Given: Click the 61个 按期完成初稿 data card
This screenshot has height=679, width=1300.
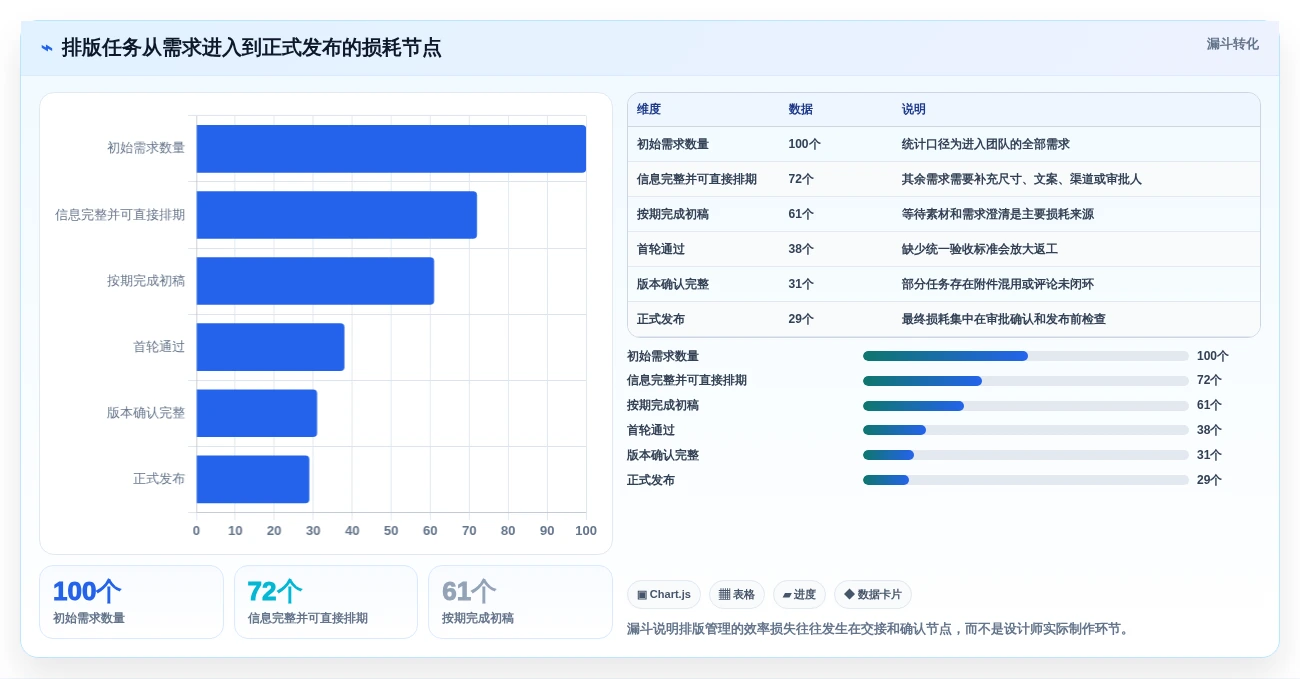Looking at the screenshot, I should [x=520, y=602].
